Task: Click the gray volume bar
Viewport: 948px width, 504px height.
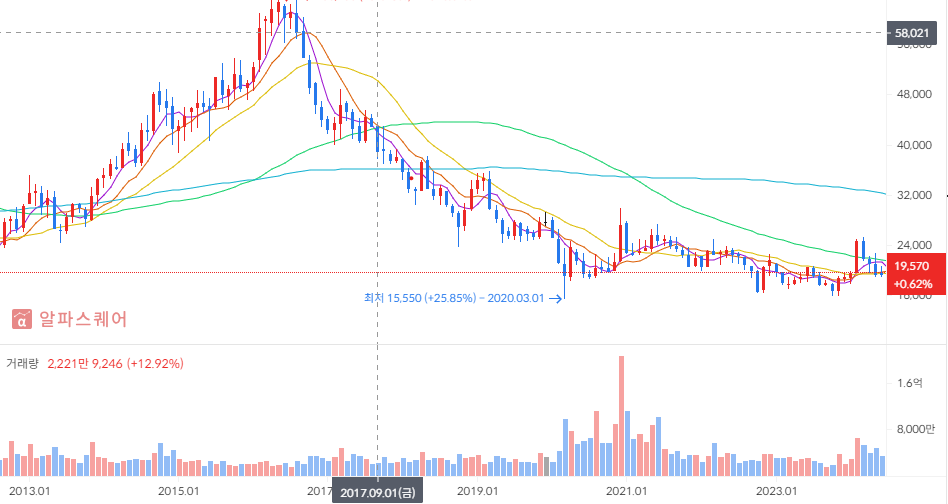Action: tap(547, 467)
